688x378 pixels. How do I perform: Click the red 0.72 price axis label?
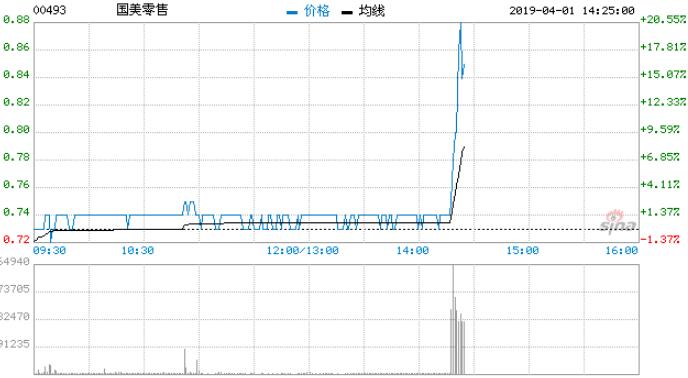(x=16, y=239)
